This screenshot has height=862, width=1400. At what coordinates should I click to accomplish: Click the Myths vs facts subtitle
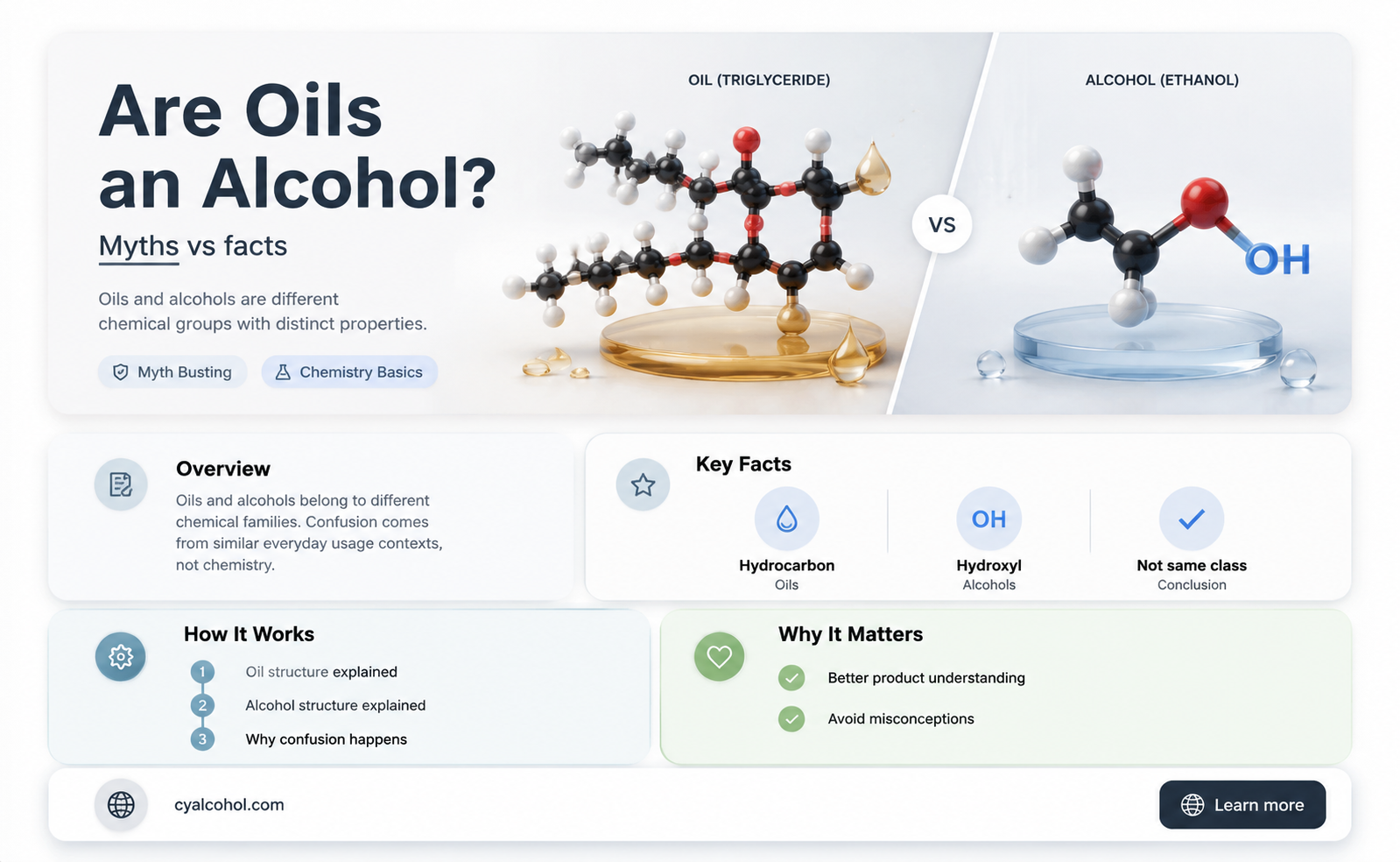(193, 246)
